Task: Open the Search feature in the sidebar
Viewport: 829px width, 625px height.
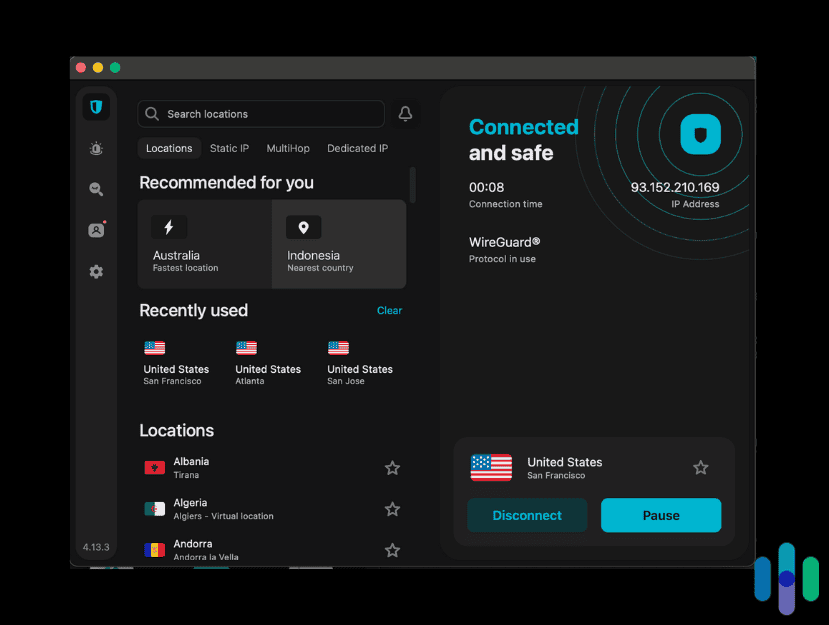Action: click(x=95, y=189)
